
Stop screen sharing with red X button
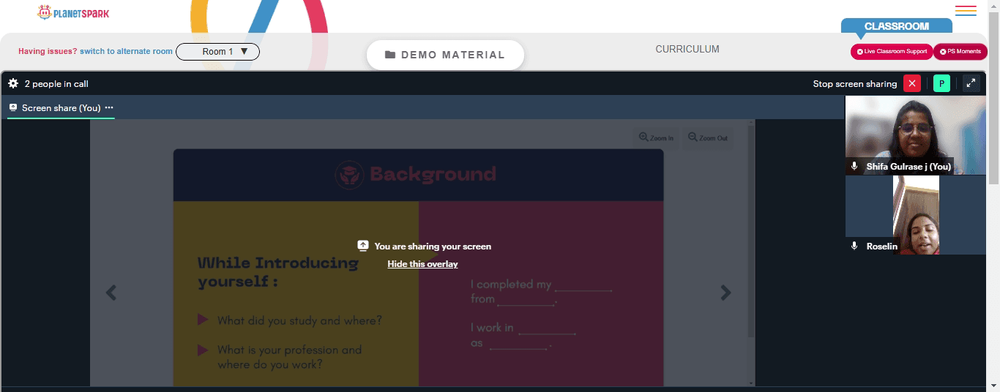(912, 83)
